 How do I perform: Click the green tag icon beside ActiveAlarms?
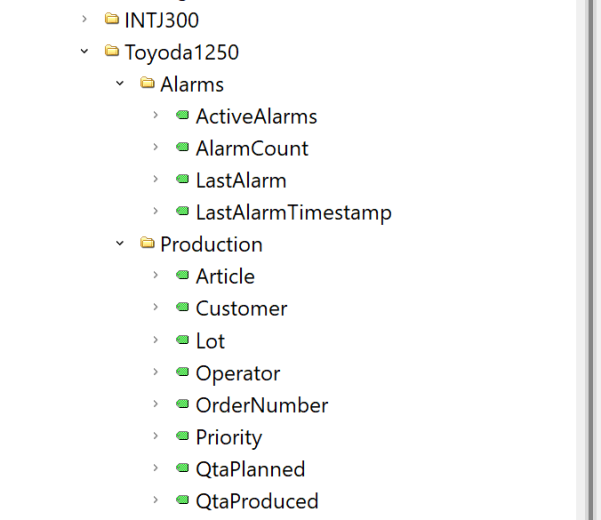coord(182,116)
